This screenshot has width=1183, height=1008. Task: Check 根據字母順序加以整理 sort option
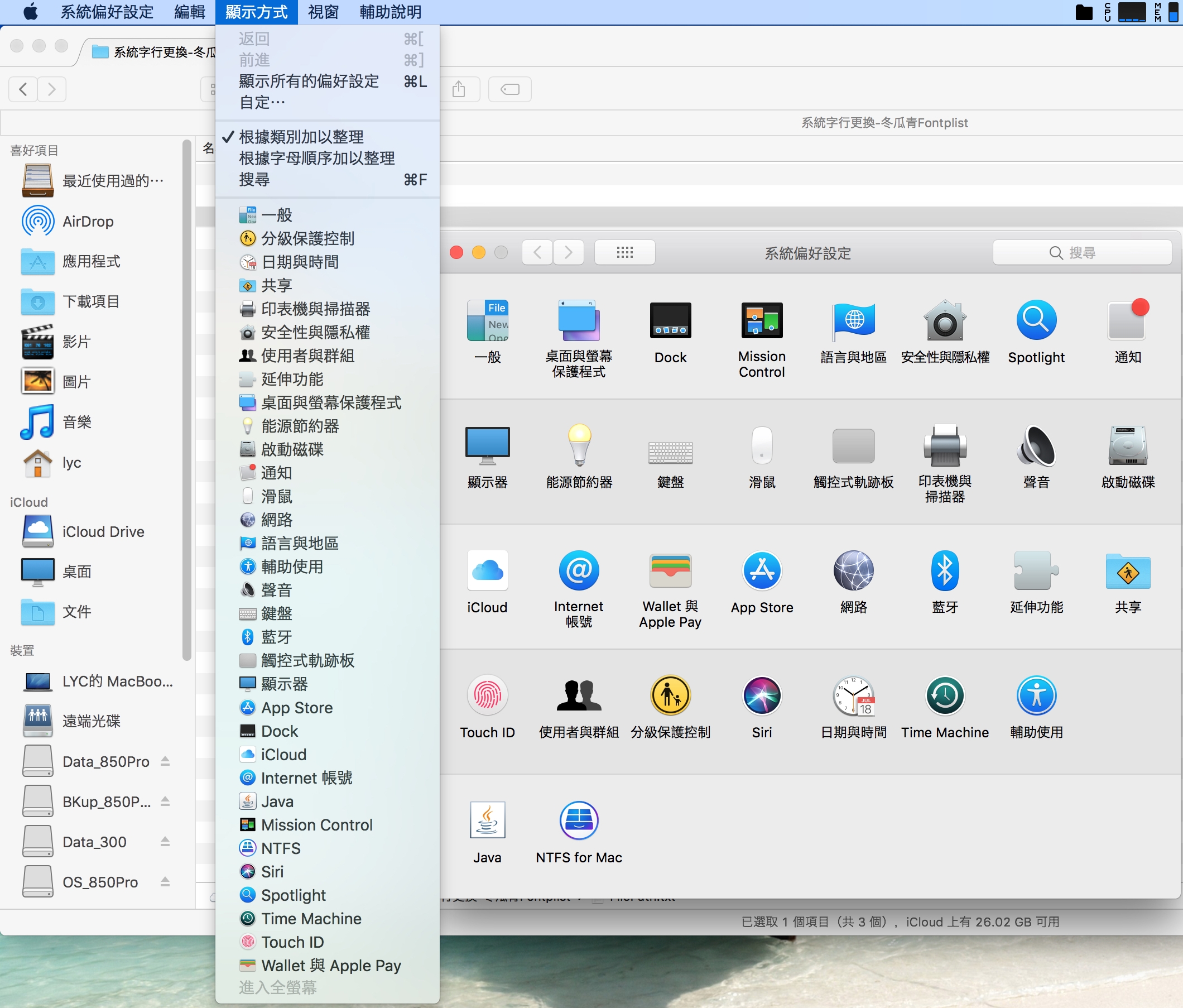(317, 158)
